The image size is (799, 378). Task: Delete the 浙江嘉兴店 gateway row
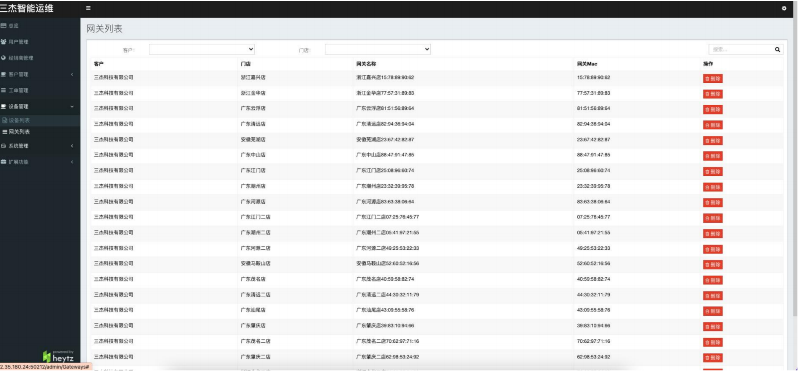tap(713, 78)
